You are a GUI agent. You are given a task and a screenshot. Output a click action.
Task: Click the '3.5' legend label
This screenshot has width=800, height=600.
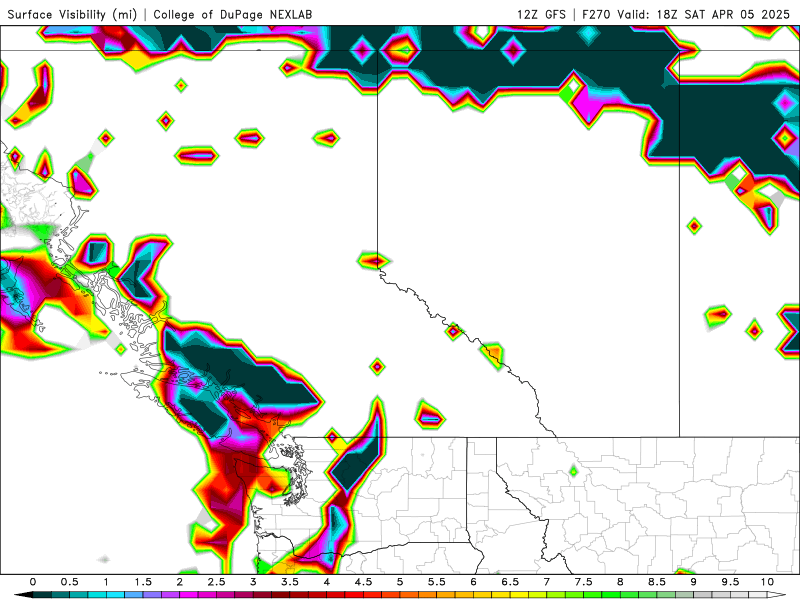pos(290,582)
